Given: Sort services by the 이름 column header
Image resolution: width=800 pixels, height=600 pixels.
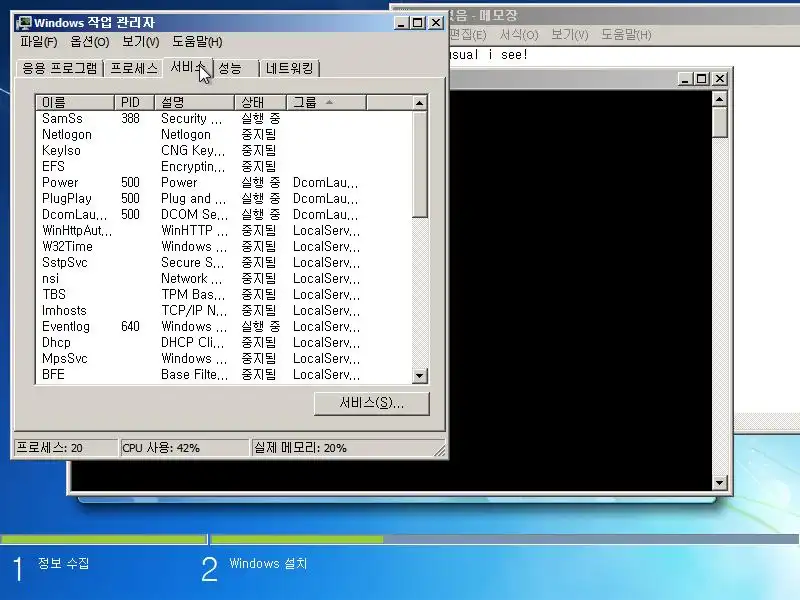Looking at the screenshot, I should pyautogui.click(x=75, y=103).
